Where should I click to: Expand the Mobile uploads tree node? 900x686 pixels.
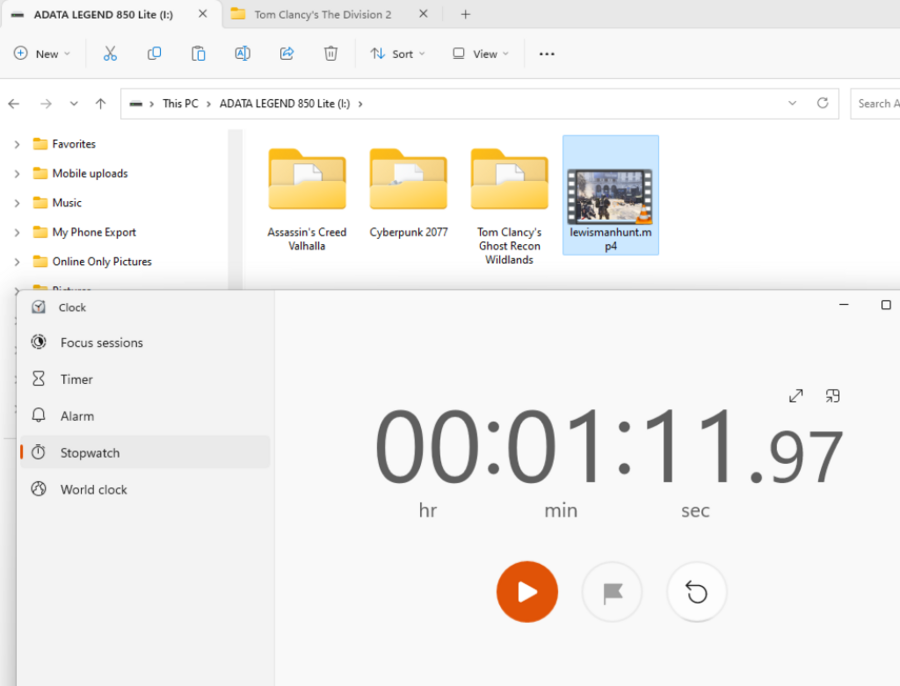click(17, 173)
